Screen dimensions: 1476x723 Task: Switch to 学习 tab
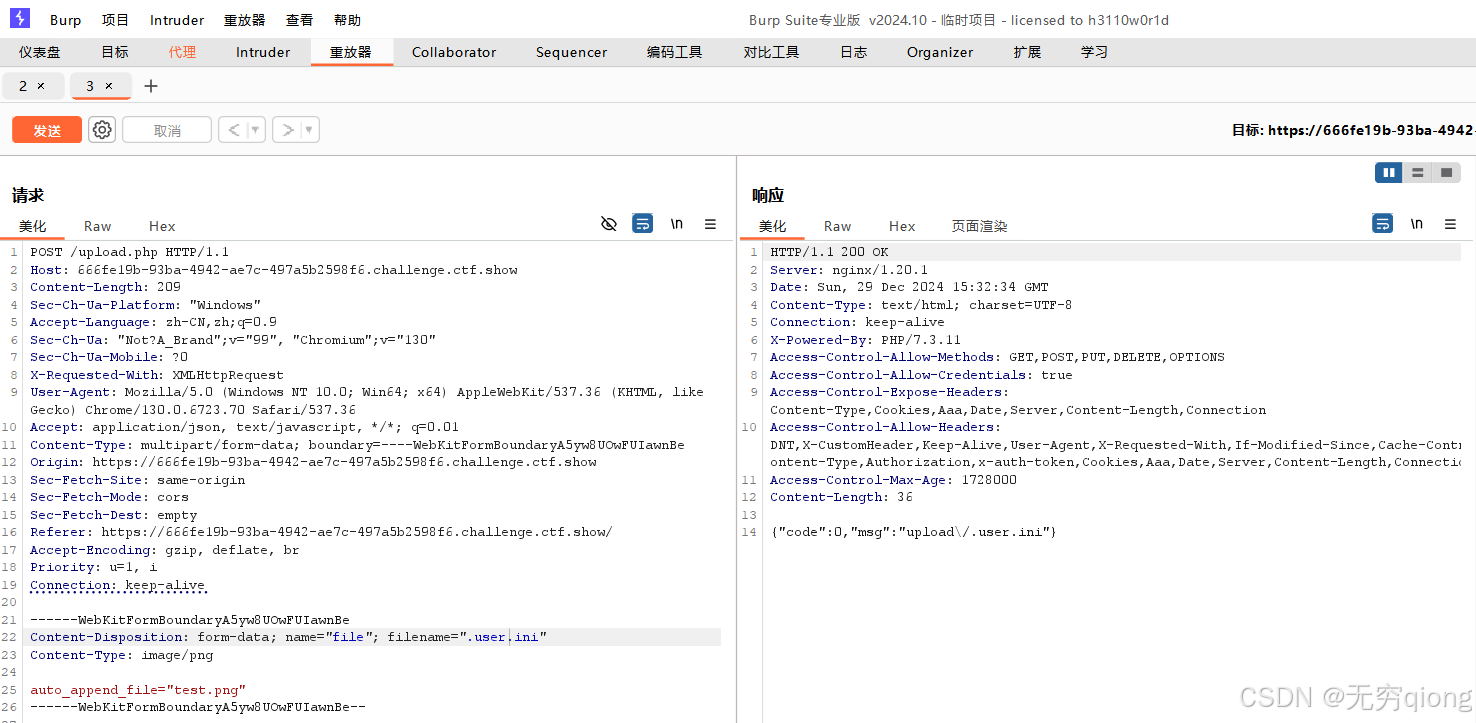[x=1094, y=52]
